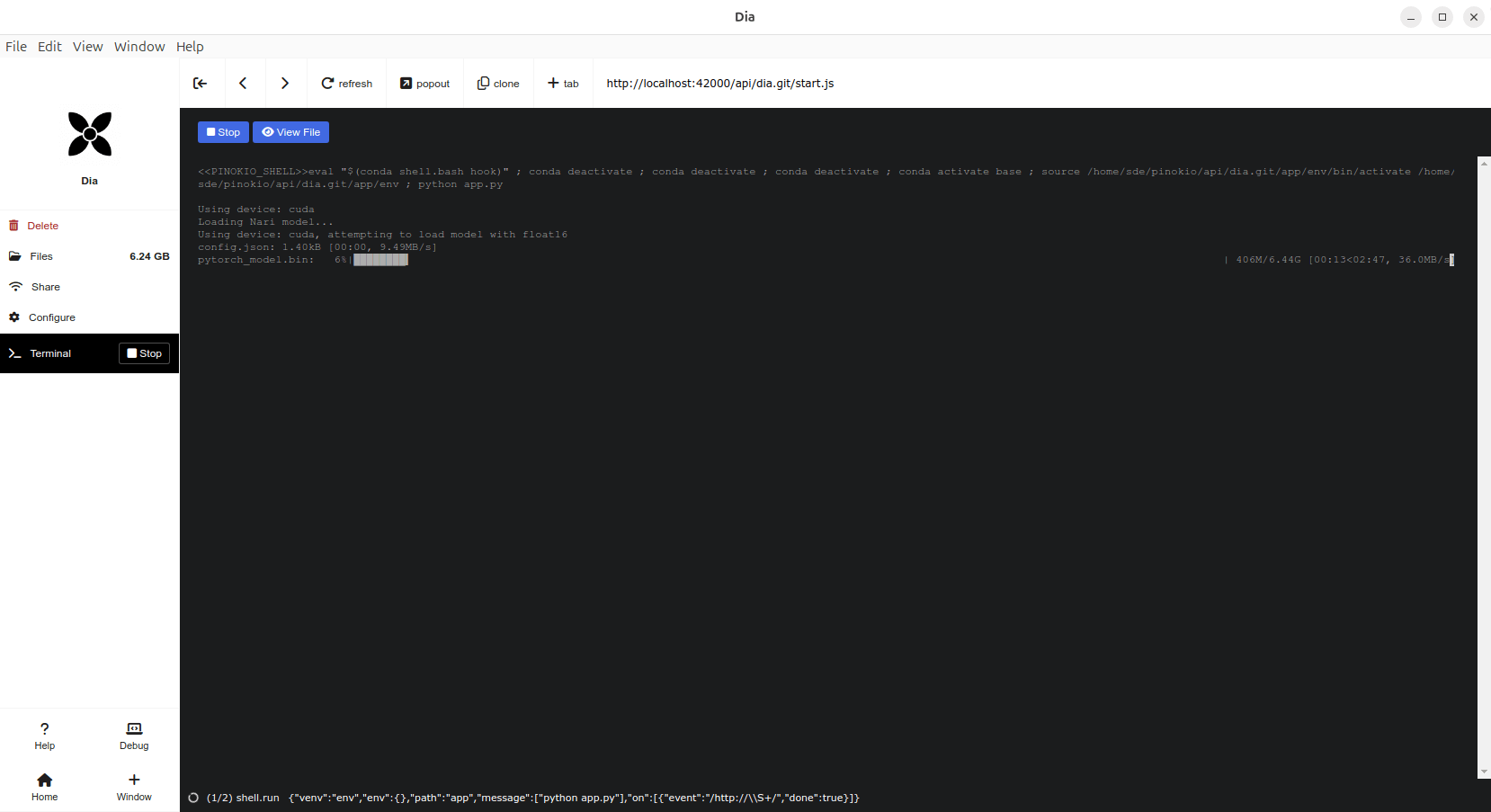Go to Pinokio Home screen

tap(44, 785)
